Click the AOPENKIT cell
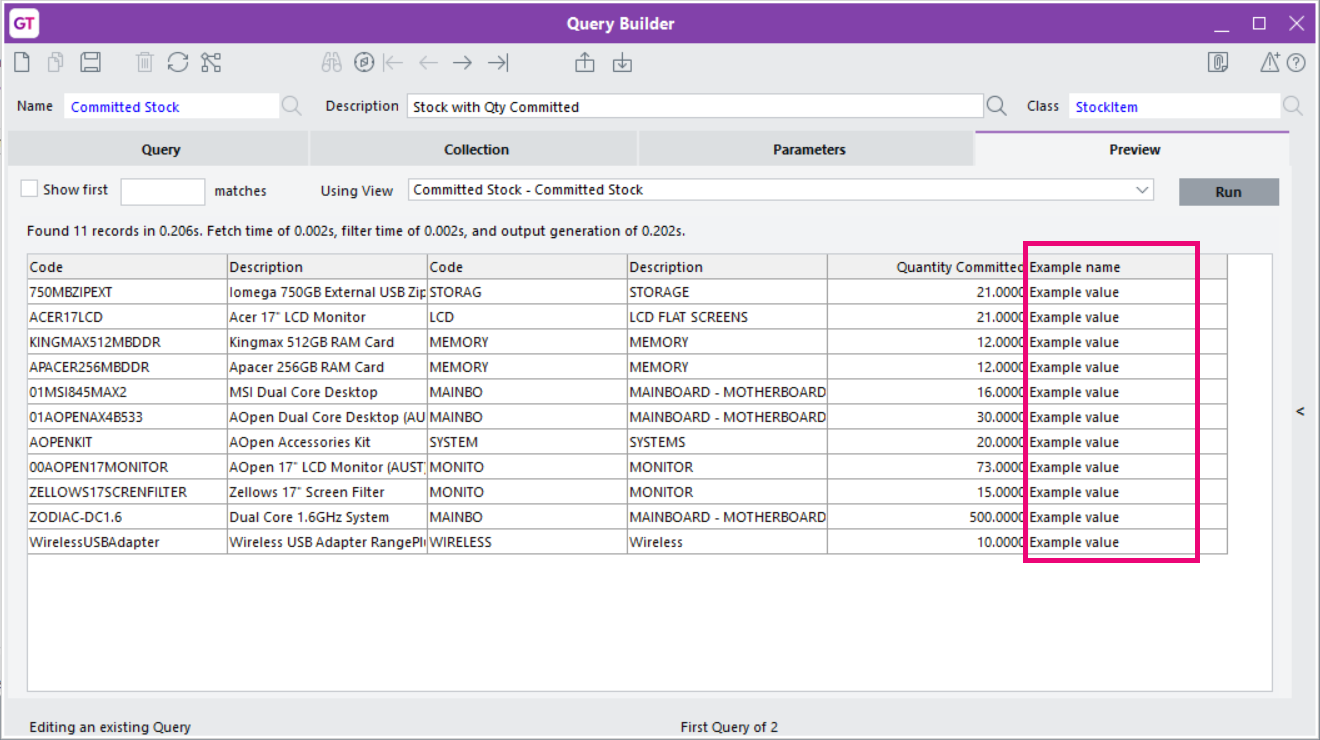1320x740 pixels. tap(127, 442)
